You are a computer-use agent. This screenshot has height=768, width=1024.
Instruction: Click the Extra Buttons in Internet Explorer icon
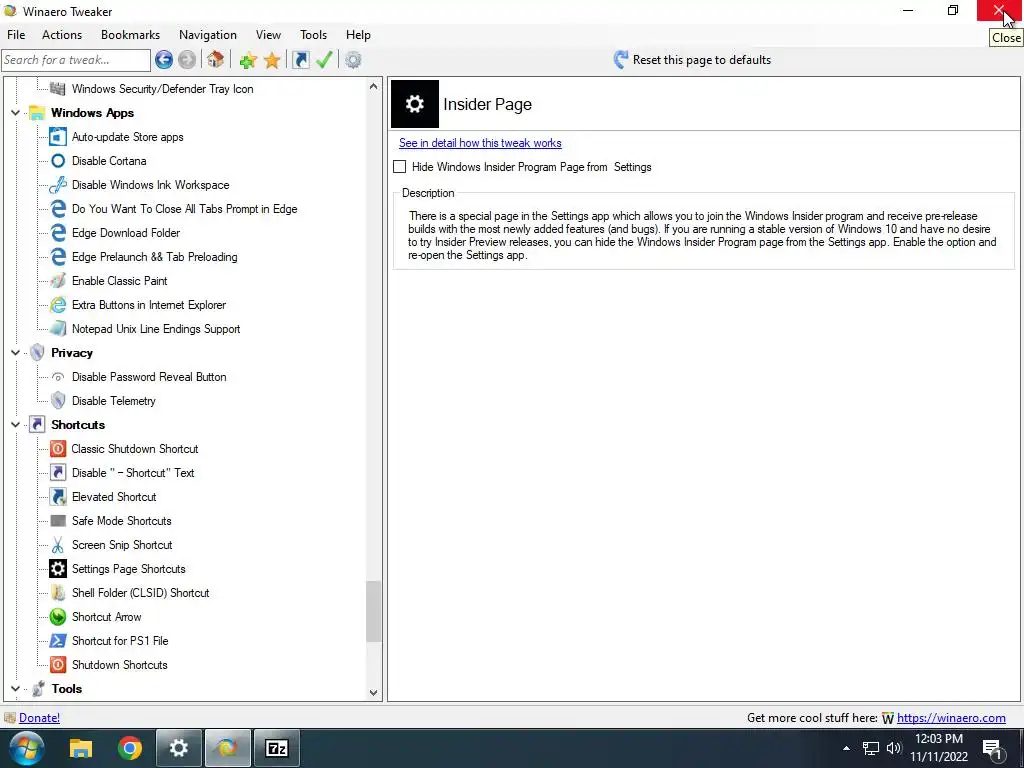coord(58,305)
